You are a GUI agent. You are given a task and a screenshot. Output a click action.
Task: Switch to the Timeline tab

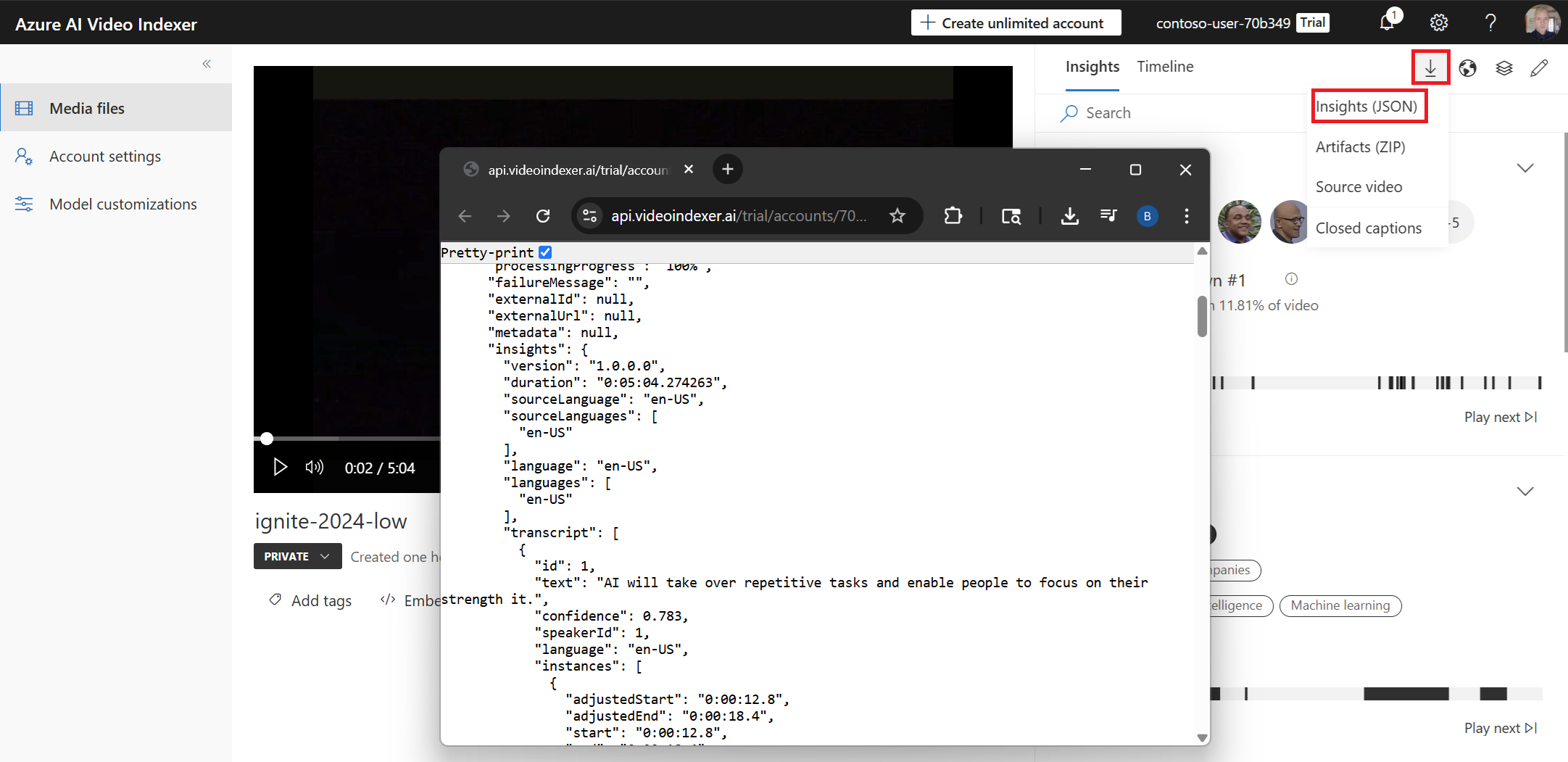(x=1165, y=67)
